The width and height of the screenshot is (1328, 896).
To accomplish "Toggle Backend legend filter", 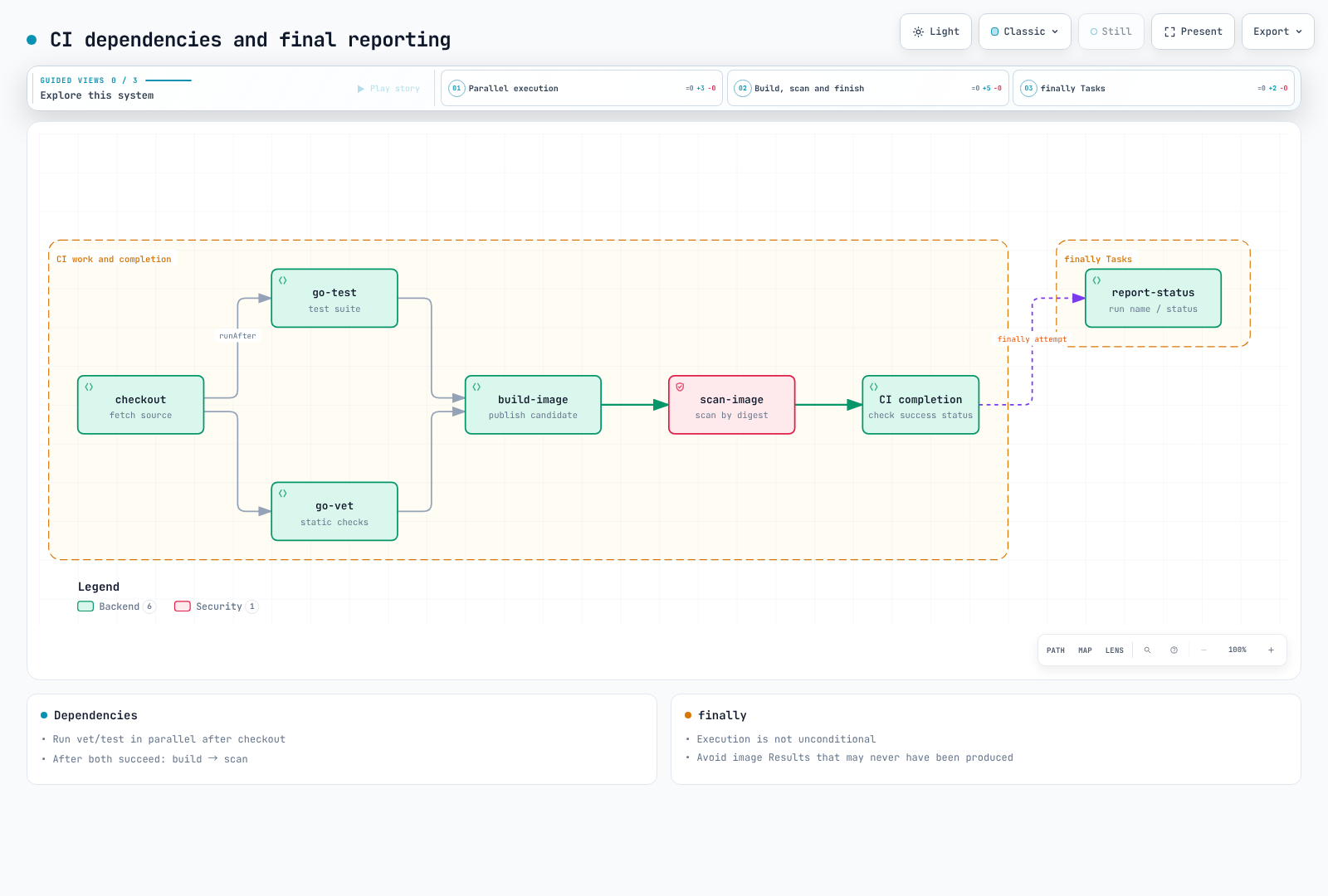I will point(116,606).
